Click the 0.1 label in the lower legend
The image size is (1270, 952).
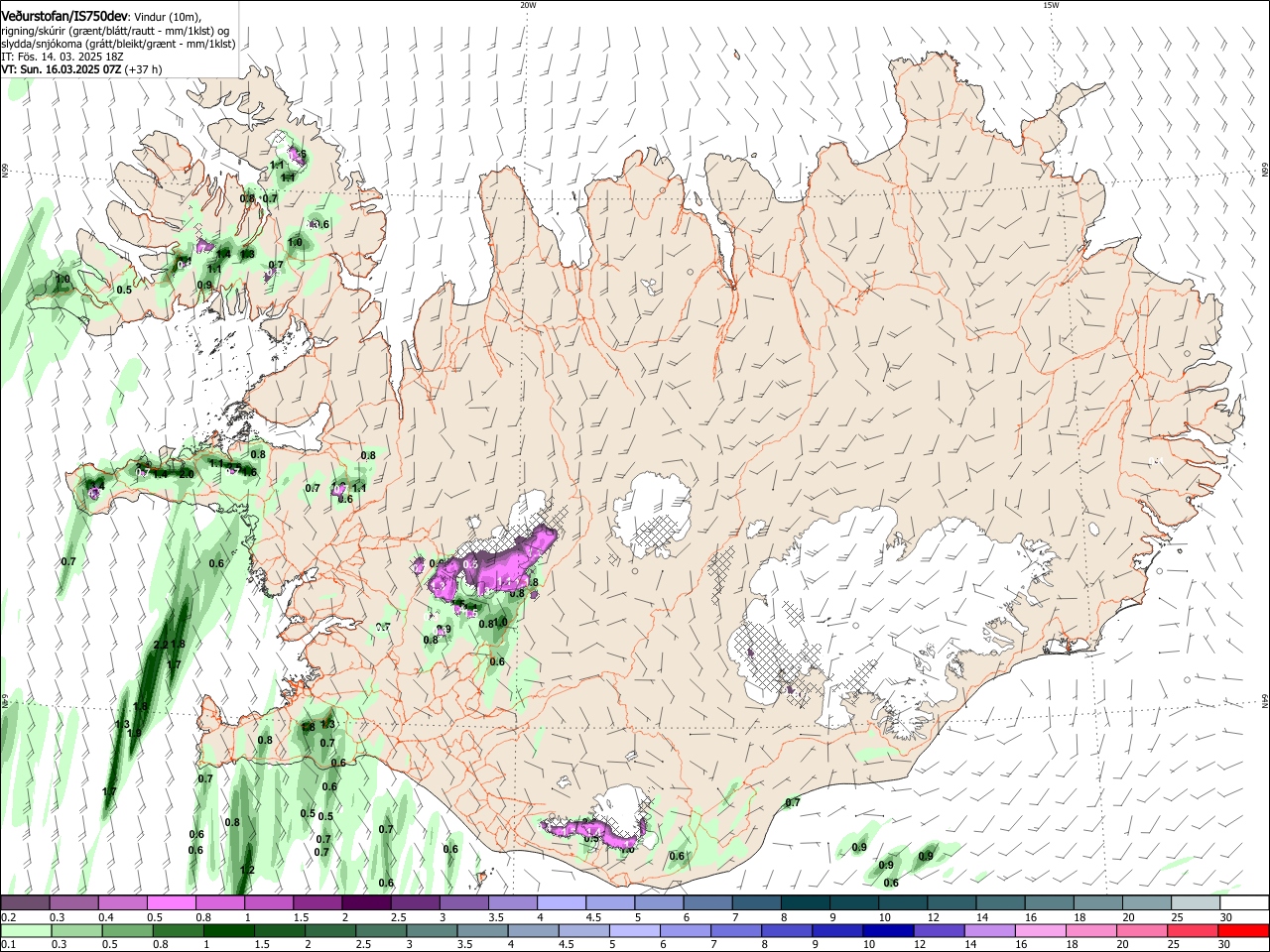click(x=8, y=946)
